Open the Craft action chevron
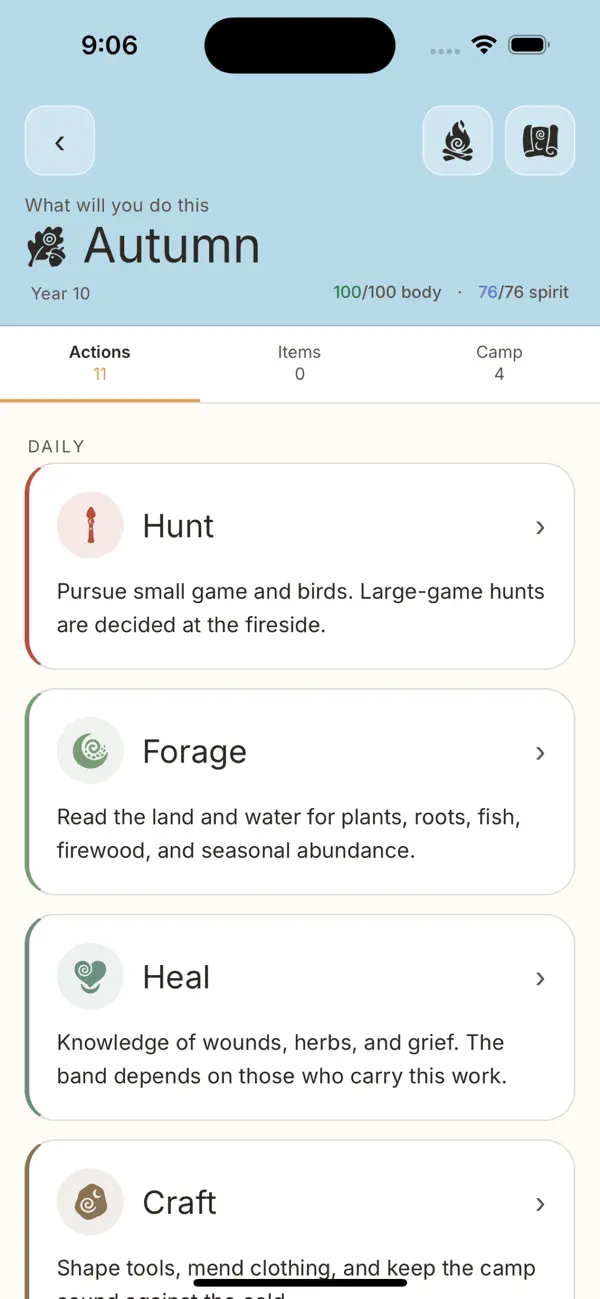This screenshot has height=1299, width=600. click(540, 1204)
